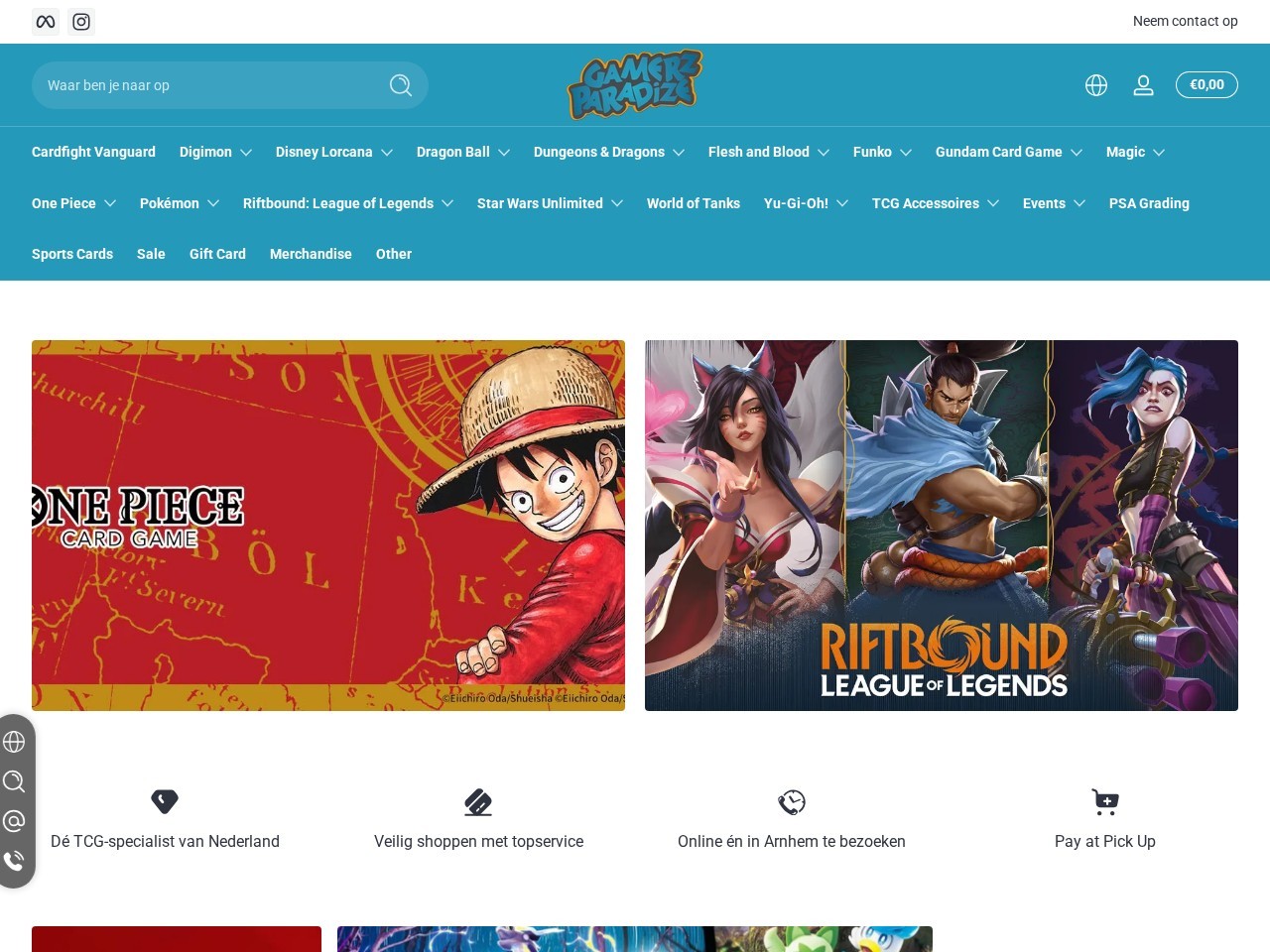Viewport: 1270px width, 952px height.
Task: Expand the Yu-Gi-Oh! dropdown
Action: (x=805, y=203)
